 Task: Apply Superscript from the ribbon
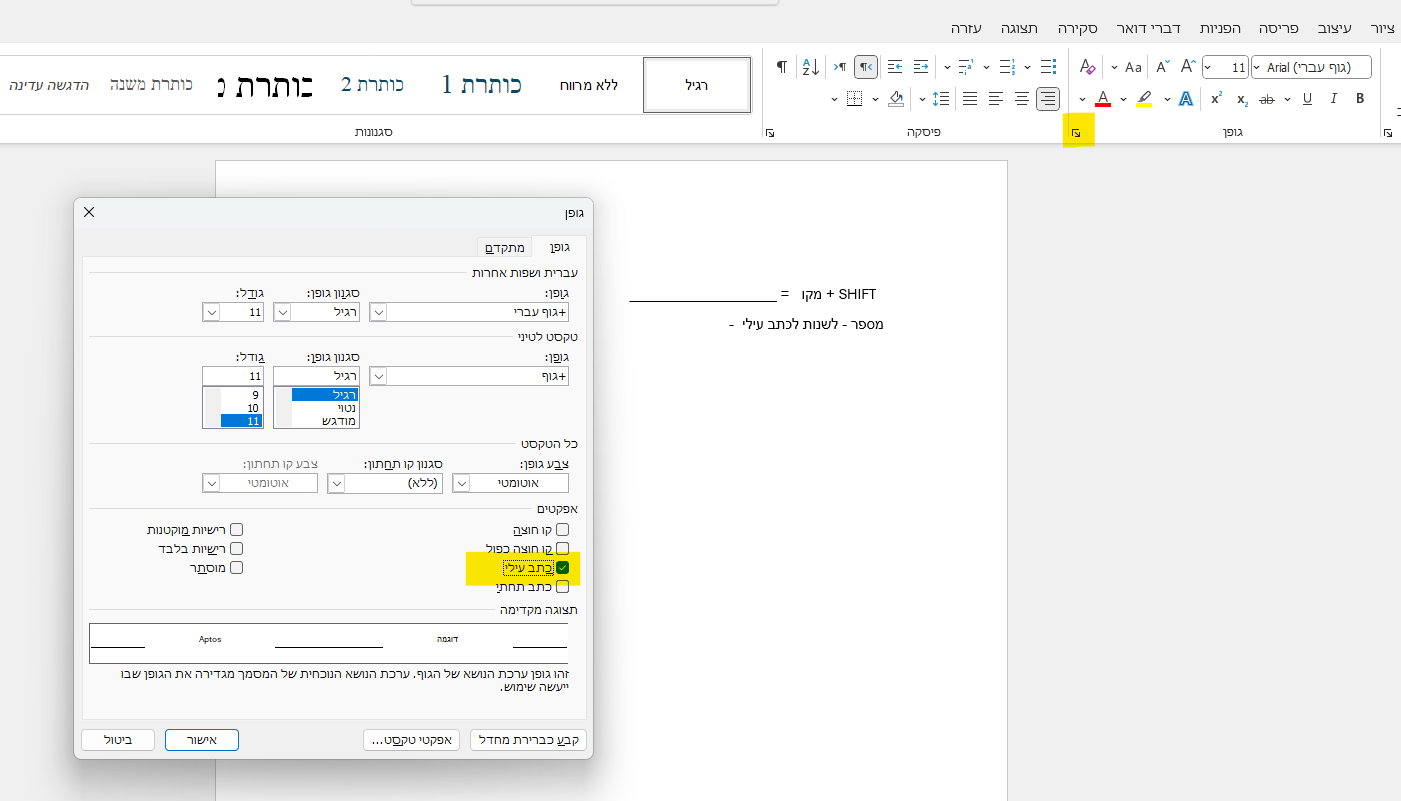point(1216,98)
